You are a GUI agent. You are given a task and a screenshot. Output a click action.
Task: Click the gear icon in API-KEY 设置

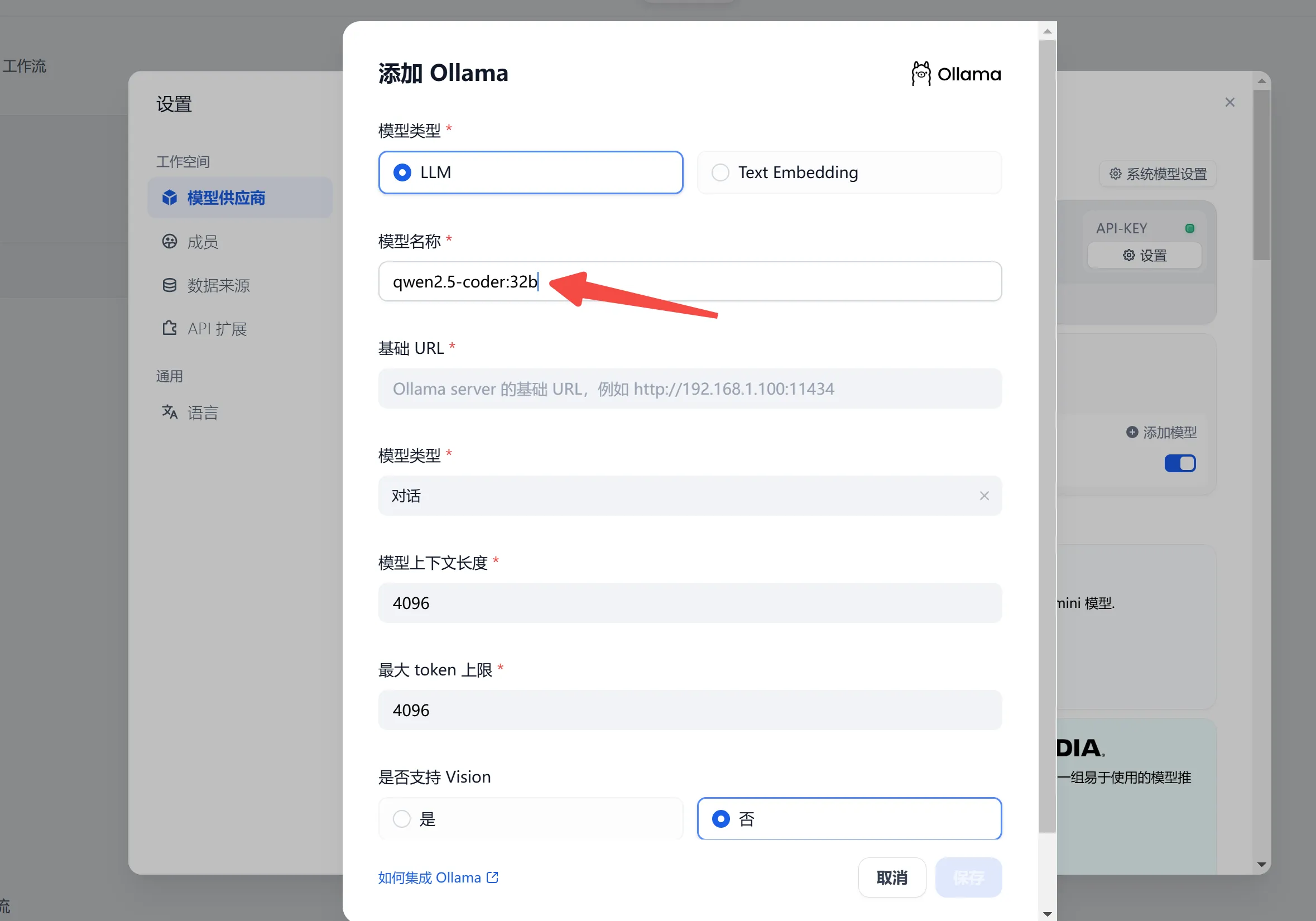click(1128, 255)
